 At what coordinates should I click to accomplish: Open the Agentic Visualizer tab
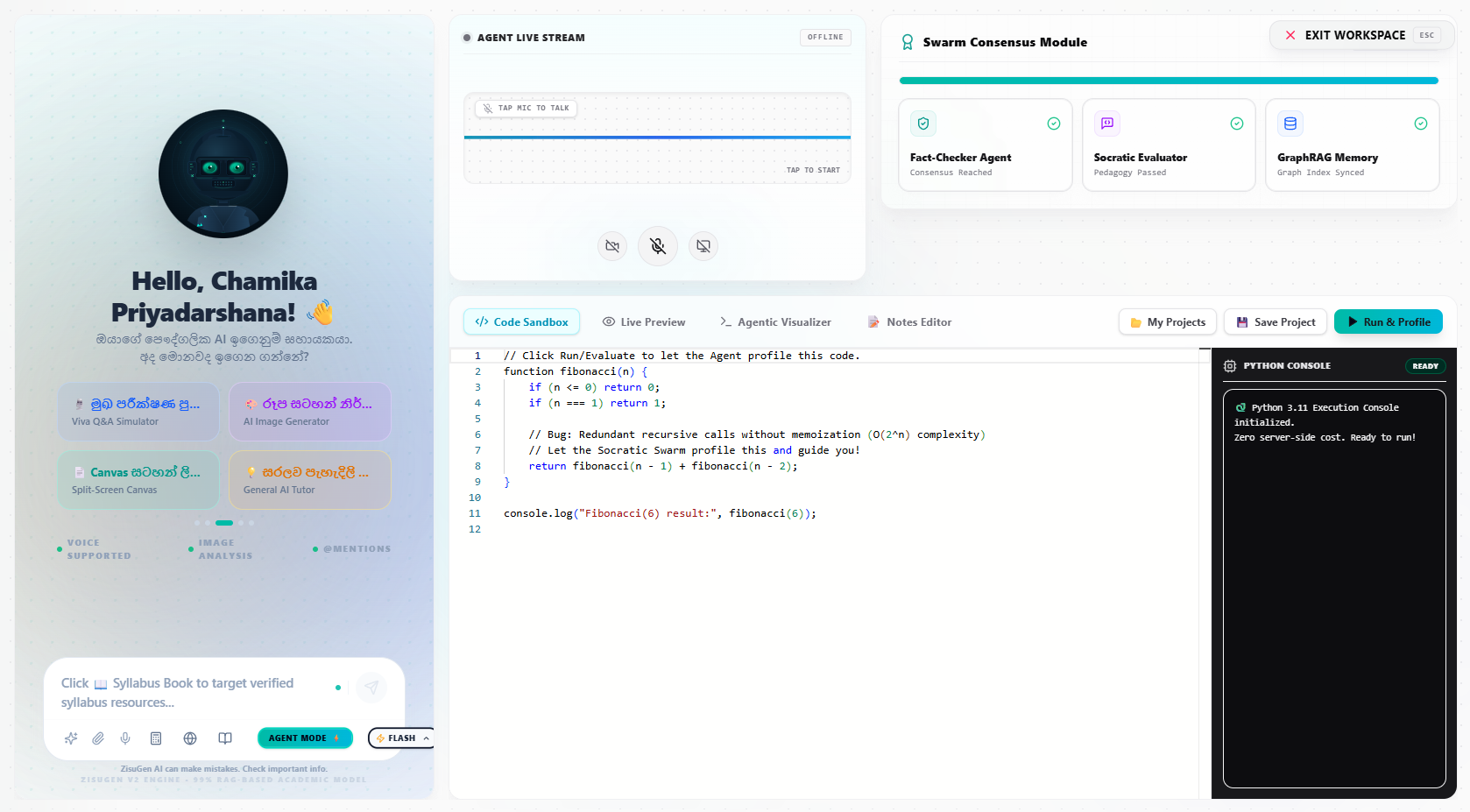tap(775, 322)
